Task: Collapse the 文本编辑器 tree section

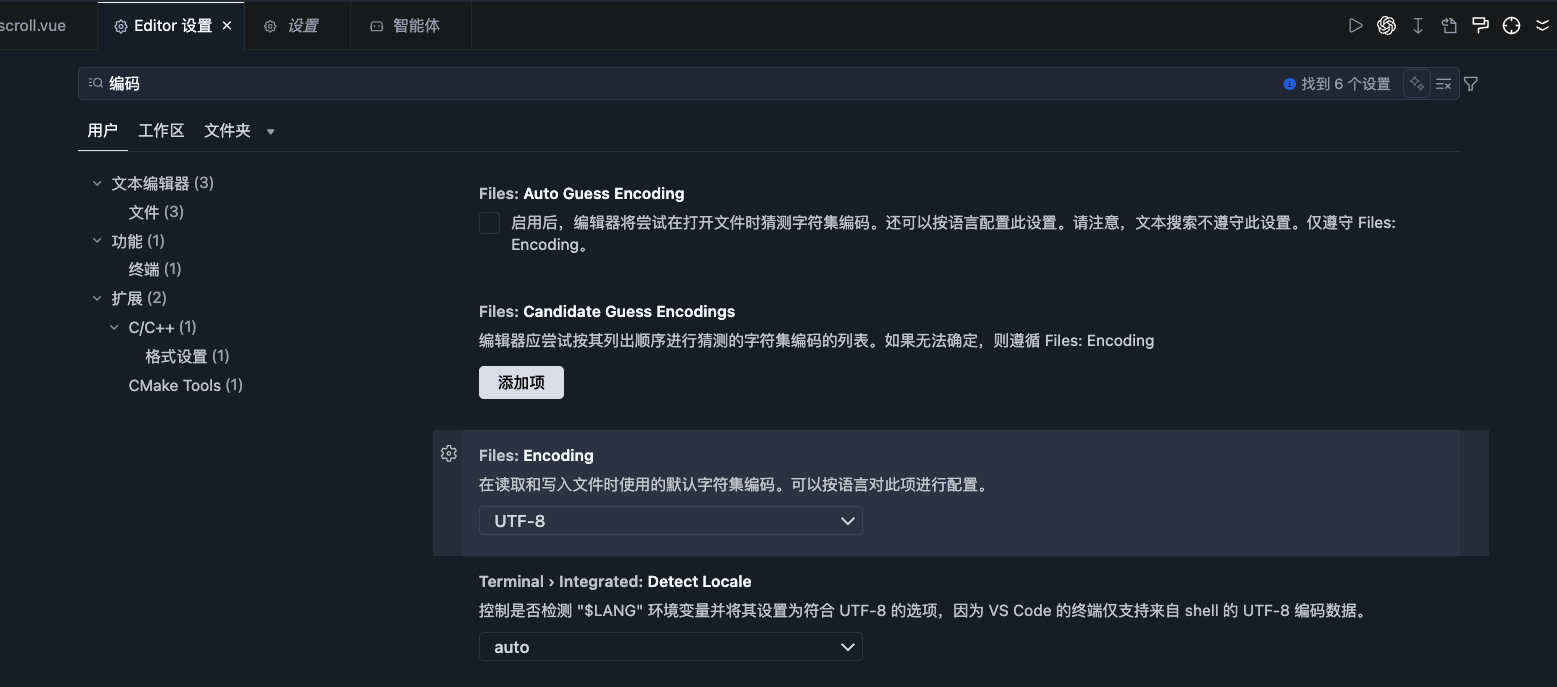Action: (x=97, y=183)
